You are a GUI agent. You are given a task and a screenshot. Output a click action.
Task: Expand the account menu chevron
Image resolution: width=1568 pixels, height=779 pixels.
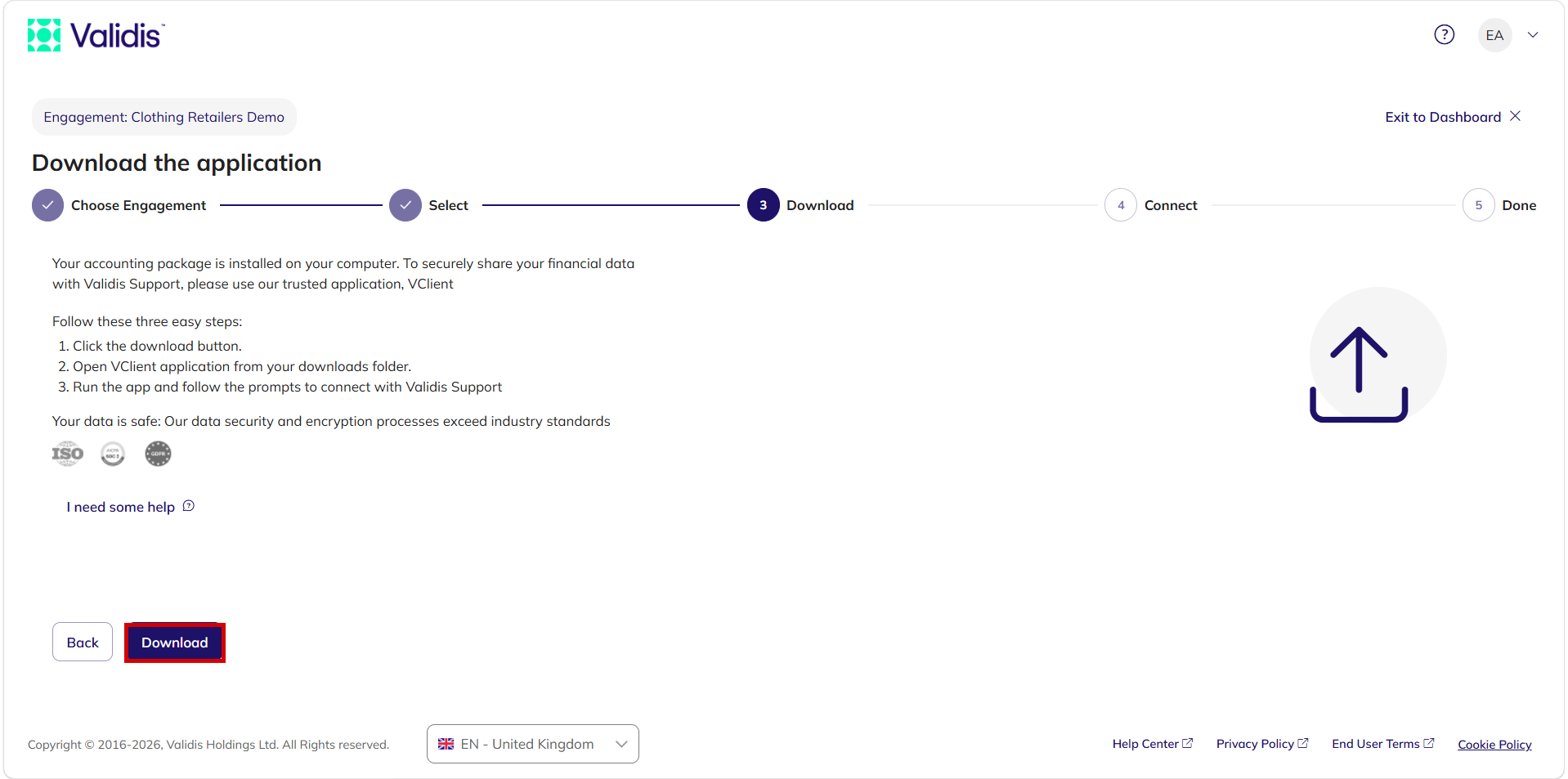(x=1533, y=35)
